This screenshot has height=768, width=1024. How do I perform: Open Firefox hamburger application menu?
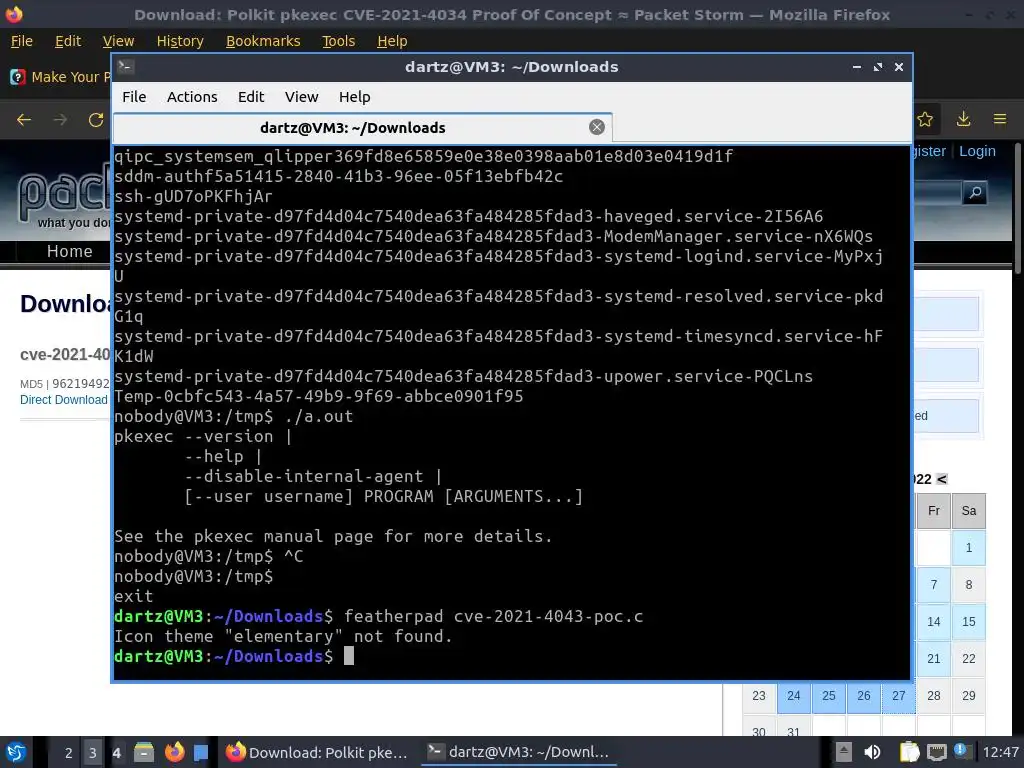1000,120
